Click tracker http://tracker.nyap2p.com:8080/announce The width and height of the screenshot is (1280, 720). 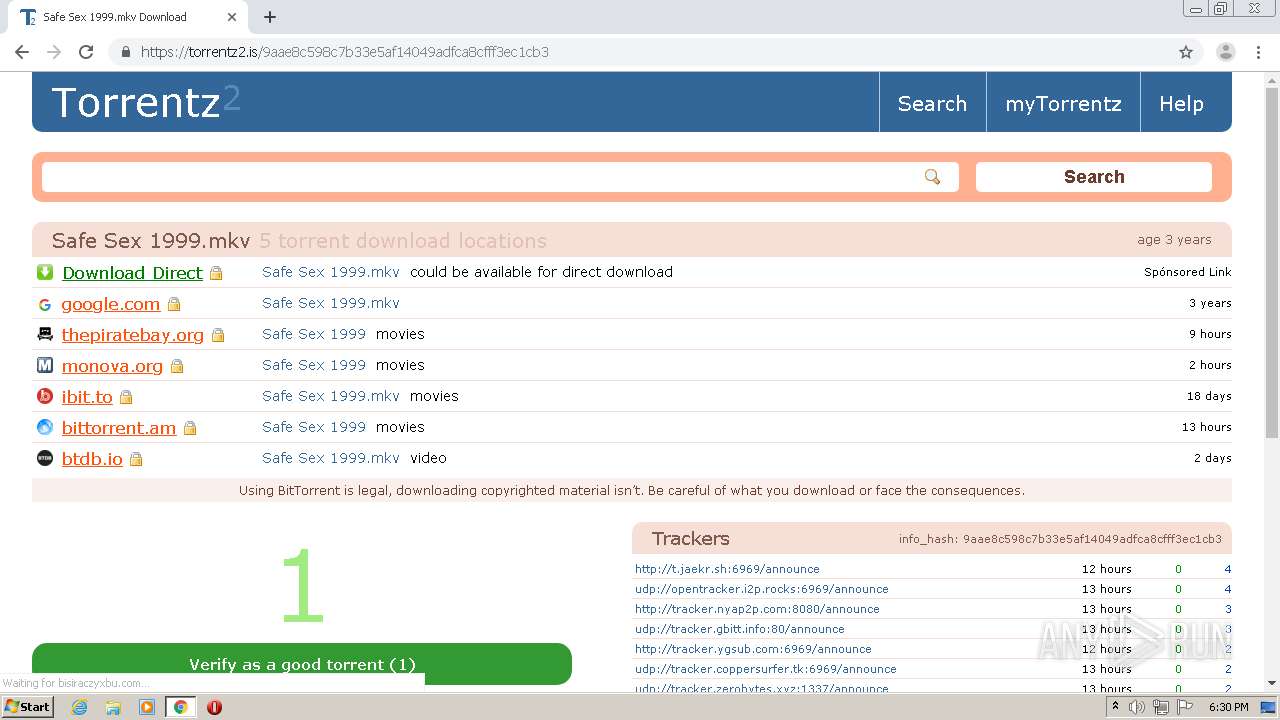point(757,609)
